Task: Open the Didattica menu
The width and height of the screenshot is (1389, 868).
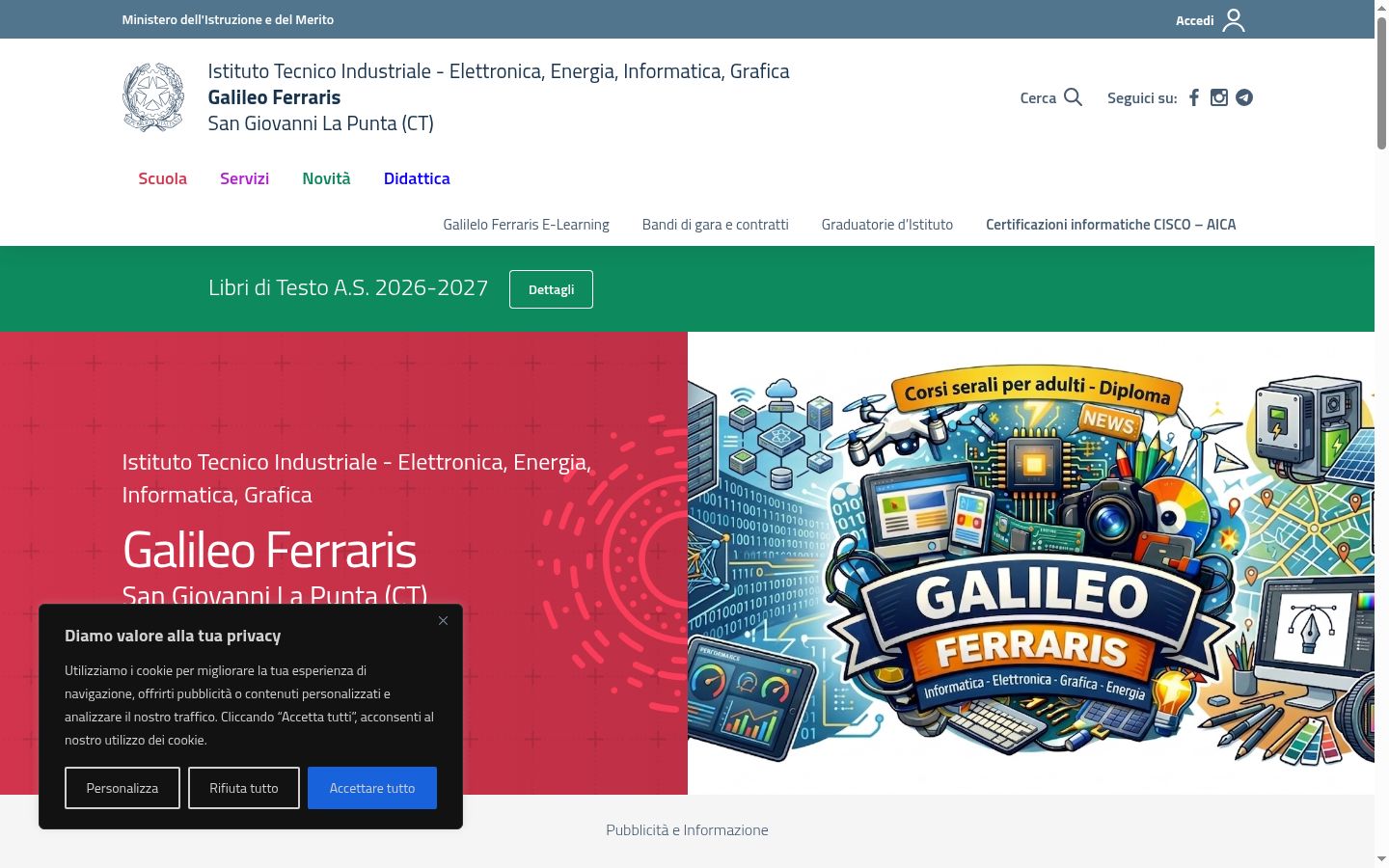Action: pyautogui.click(x=417, y=178)
